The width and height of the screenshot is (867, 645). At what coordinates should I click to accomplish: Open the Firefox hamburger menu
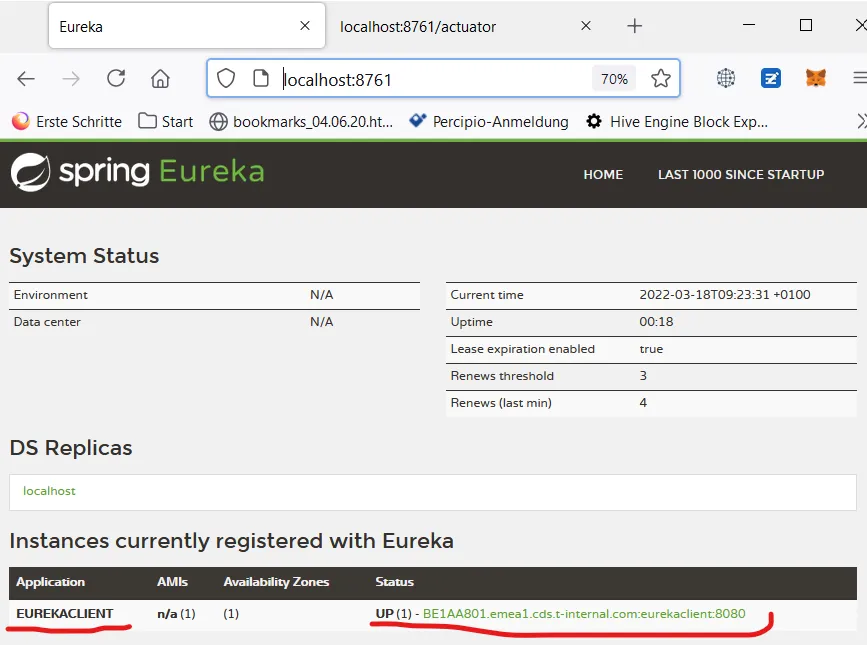tap(860, 78)
